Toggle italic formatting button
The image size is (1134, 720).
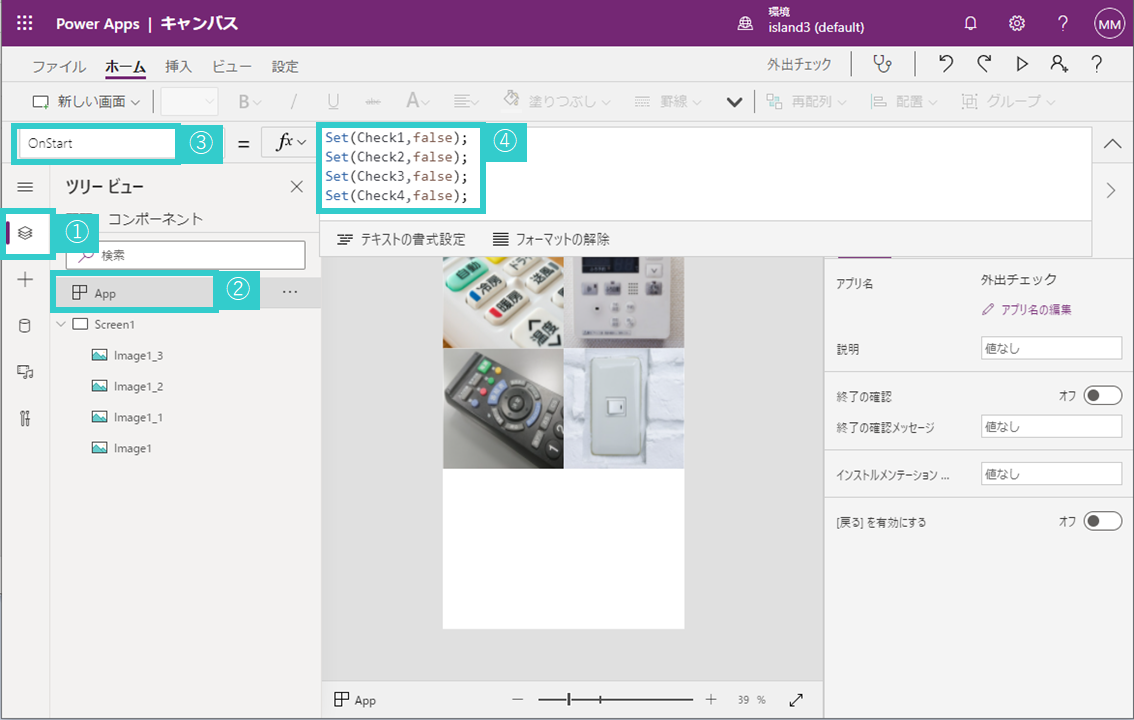293,101
